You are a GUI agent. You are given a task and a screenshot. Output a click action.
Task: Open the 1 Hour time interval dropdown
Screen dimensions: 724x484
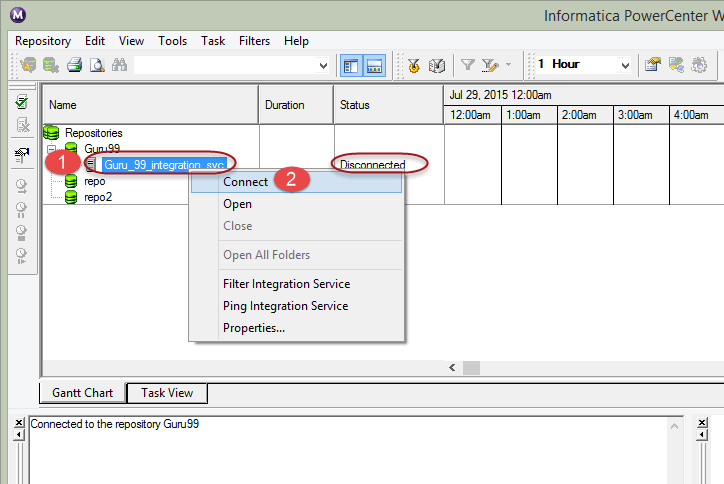pos(624,65)
